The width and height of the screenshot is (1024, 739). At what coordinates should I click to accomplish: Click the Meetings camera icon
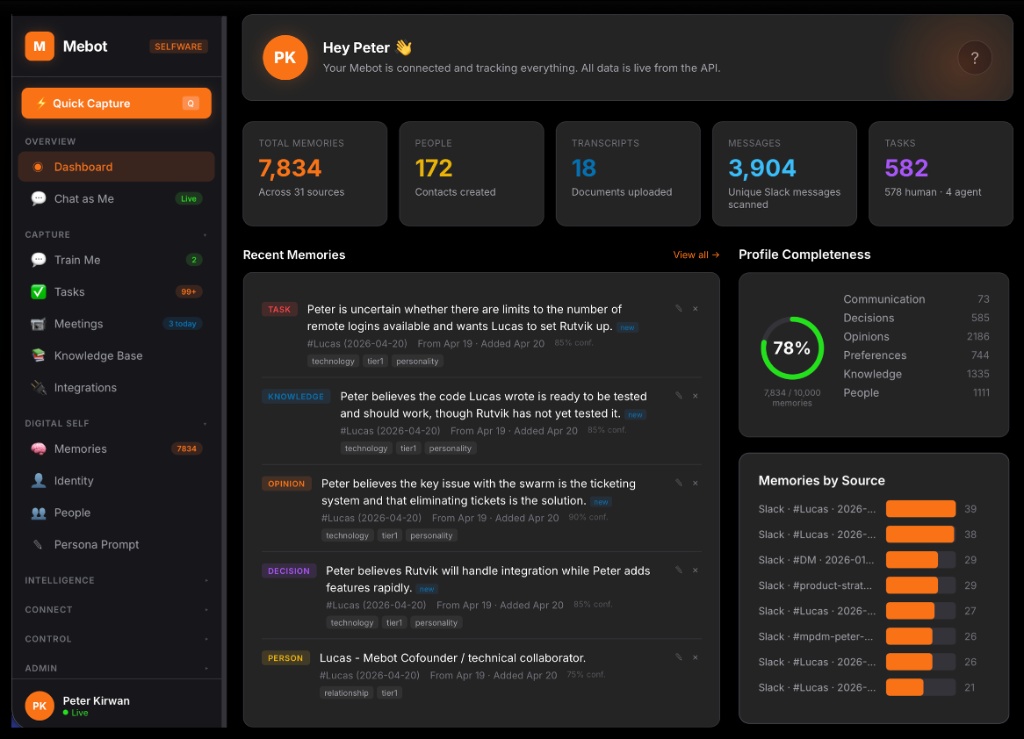click(39, 324)
